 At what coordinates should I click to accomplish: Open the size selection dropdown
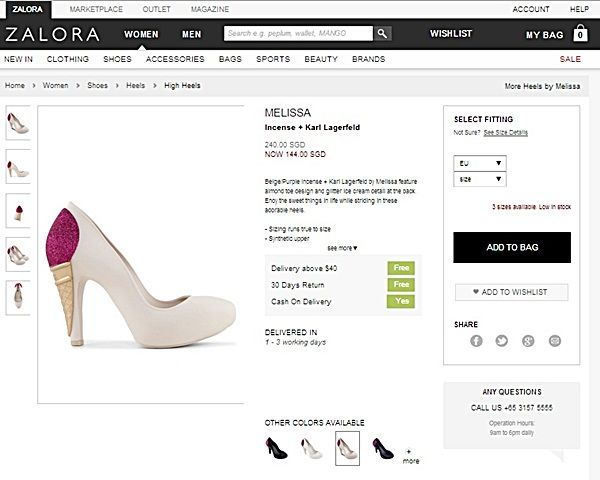[x=480, y=179]
